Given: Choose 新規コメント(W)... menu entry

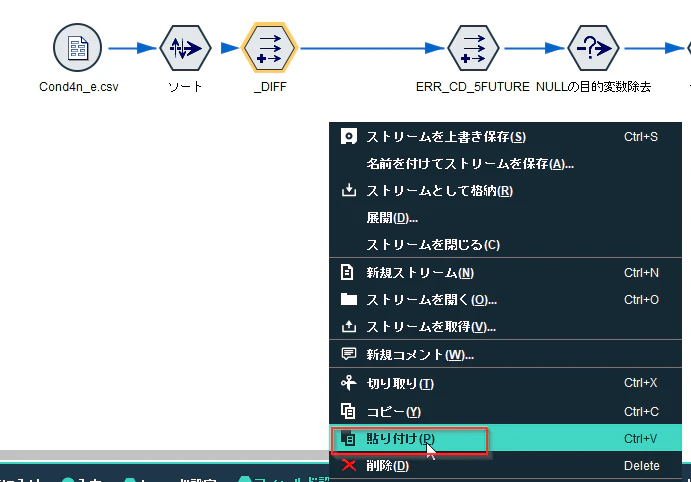Looking at the screenshot, I should [505, 354].
